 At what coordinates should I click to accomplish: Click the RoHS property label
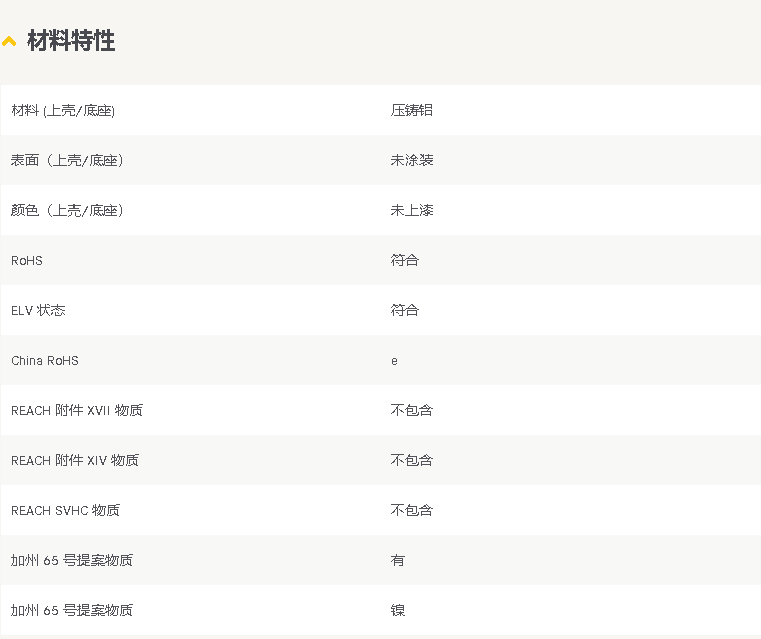(27, 260)
